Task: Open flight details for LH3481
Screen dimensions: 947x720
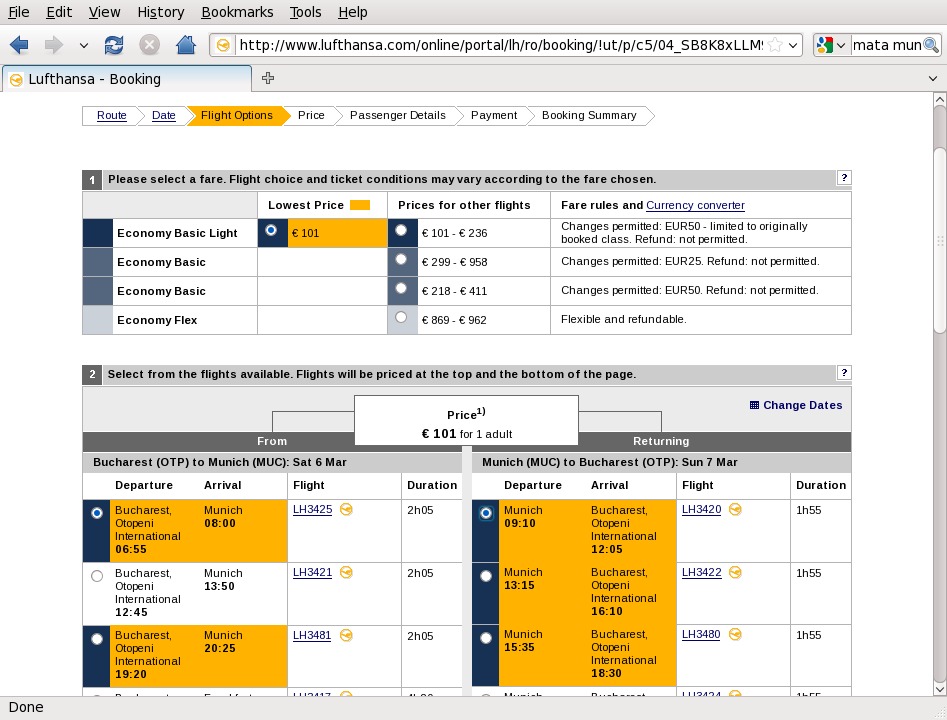Action: click(x=312, y=635)
